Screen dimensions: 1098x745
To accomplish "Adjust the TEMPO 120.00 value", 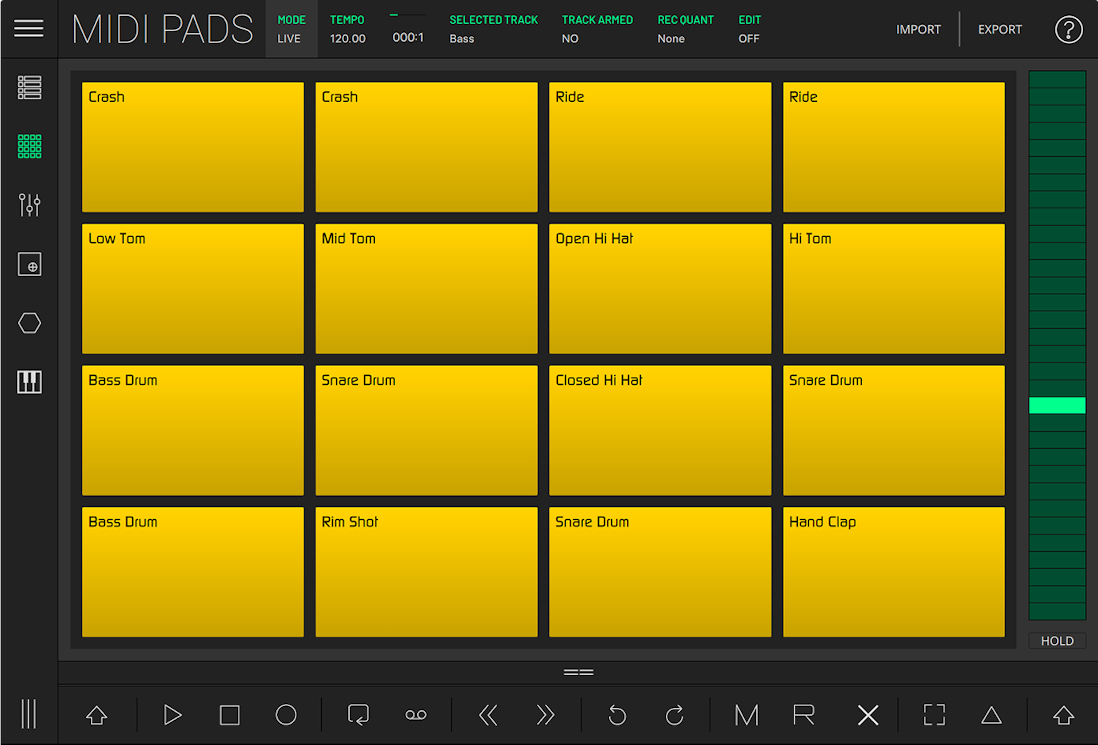I will pyautogui.click(x=348, y=29).
